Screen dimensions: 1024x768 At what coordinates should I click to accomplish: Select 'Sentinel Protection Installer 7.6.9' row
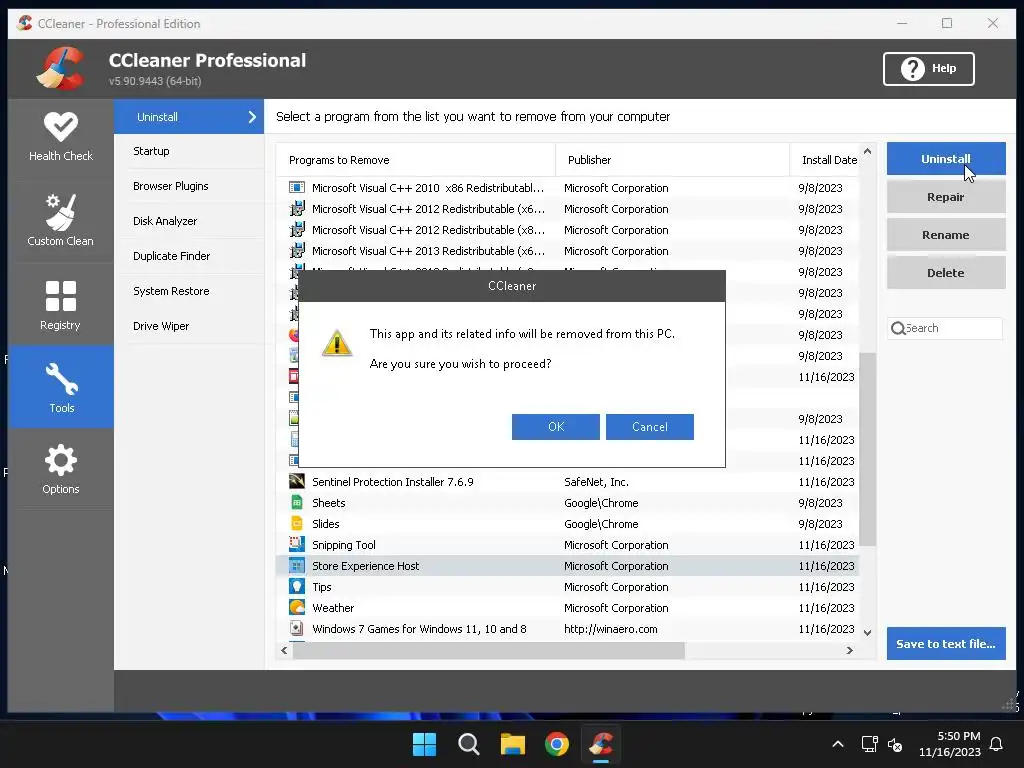(567, 482)
